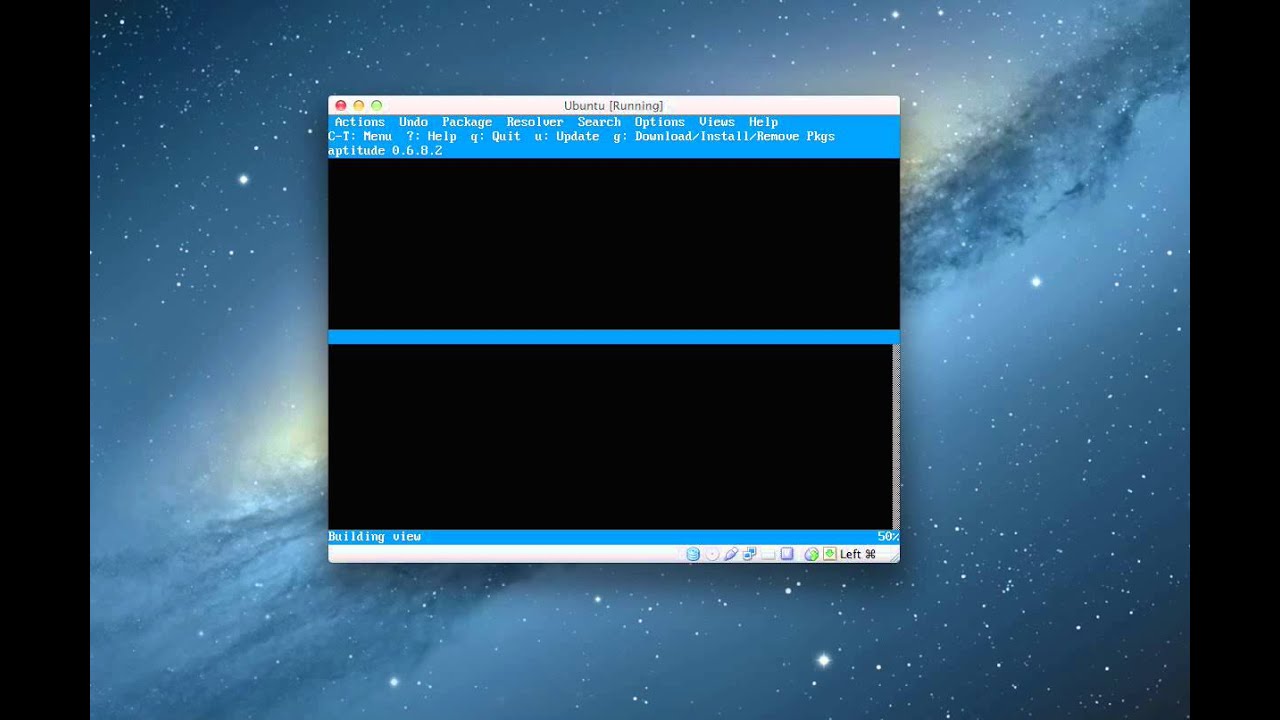1280x720 pixels.
Task: Click the optical disc status icon
Action: [x=712, y=554]
